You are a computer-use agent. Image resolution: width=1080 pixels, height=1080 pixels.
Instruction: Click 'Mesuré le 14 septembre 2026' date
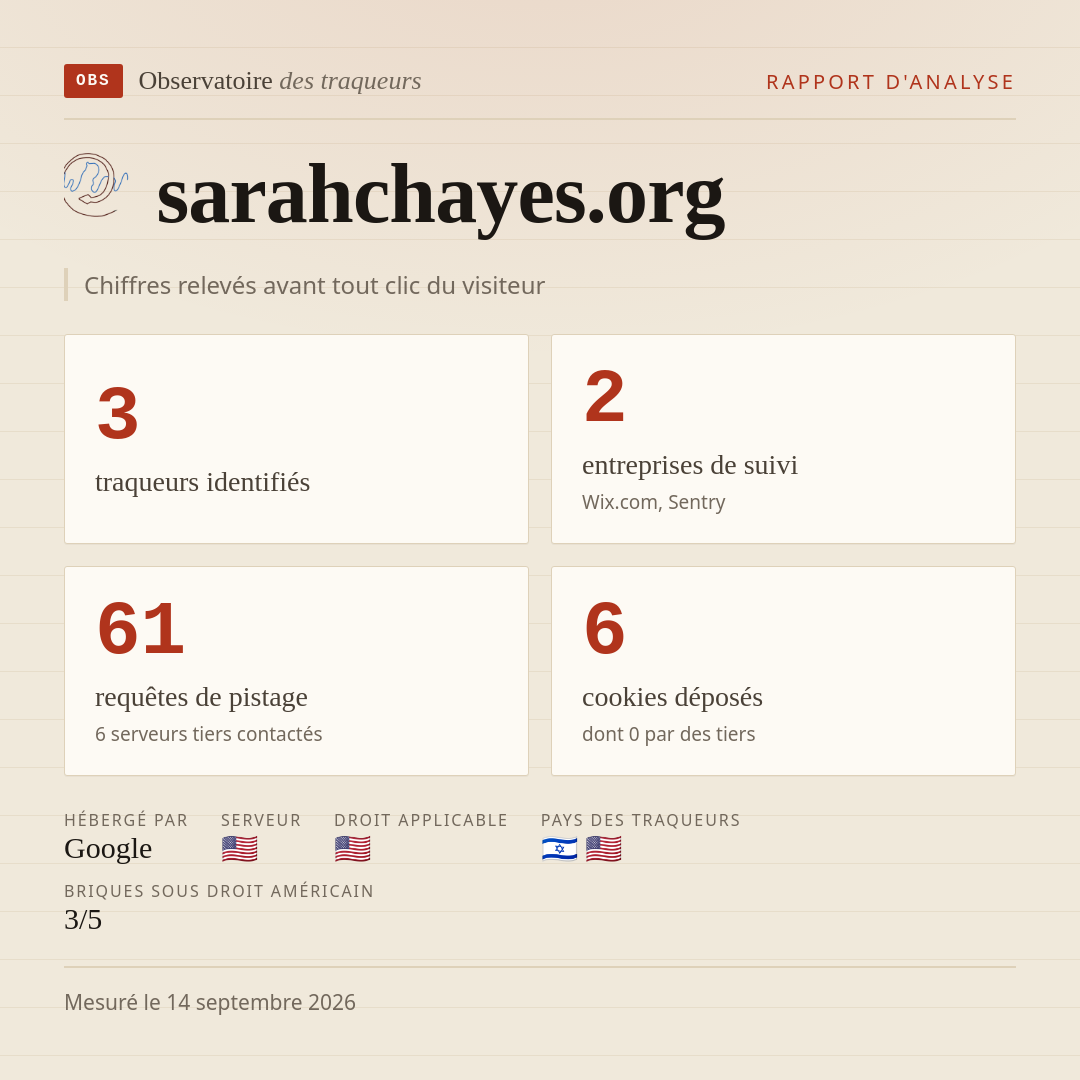(x=210, y=1002)
